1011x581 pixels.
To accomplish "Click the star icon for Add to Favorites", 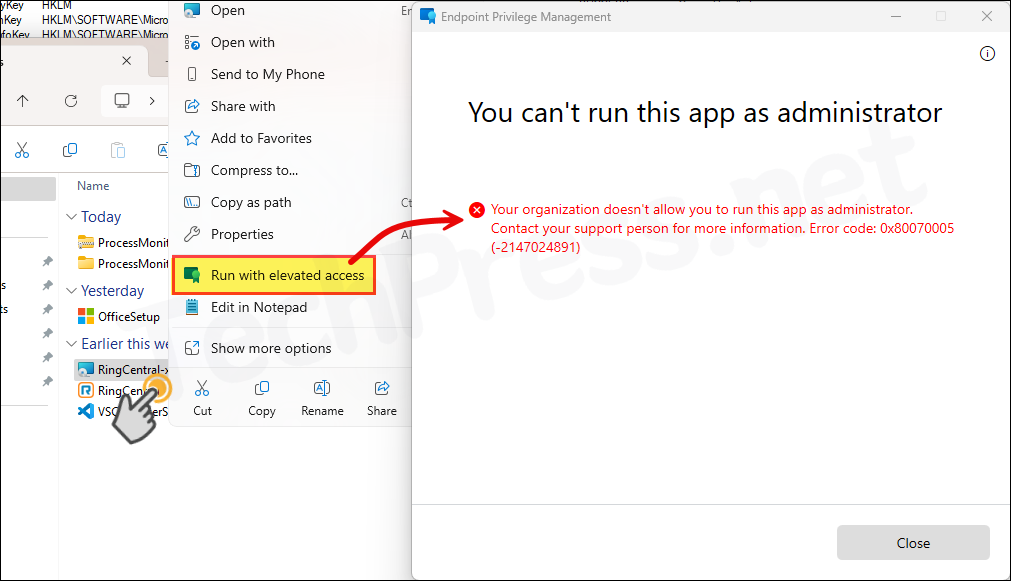I will point(192,138).
